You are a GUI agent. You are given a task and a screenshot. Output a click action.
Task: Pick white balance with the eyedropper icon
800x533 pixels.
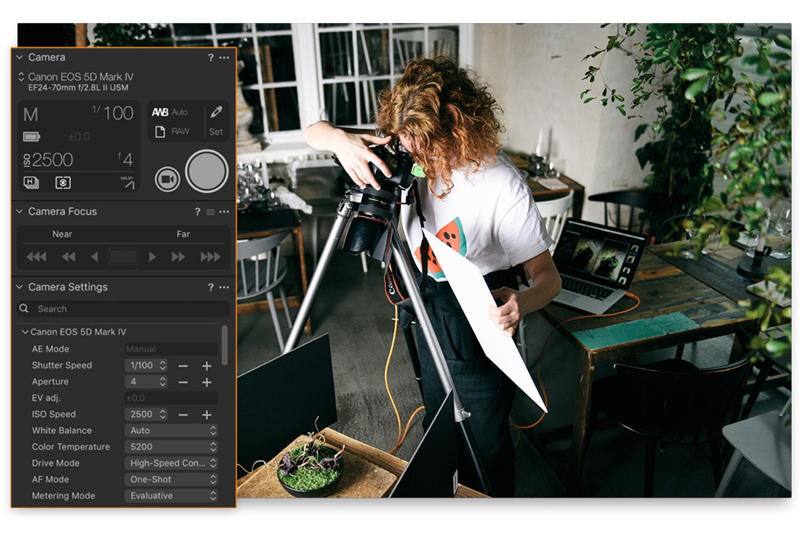(x=215, y=112)
